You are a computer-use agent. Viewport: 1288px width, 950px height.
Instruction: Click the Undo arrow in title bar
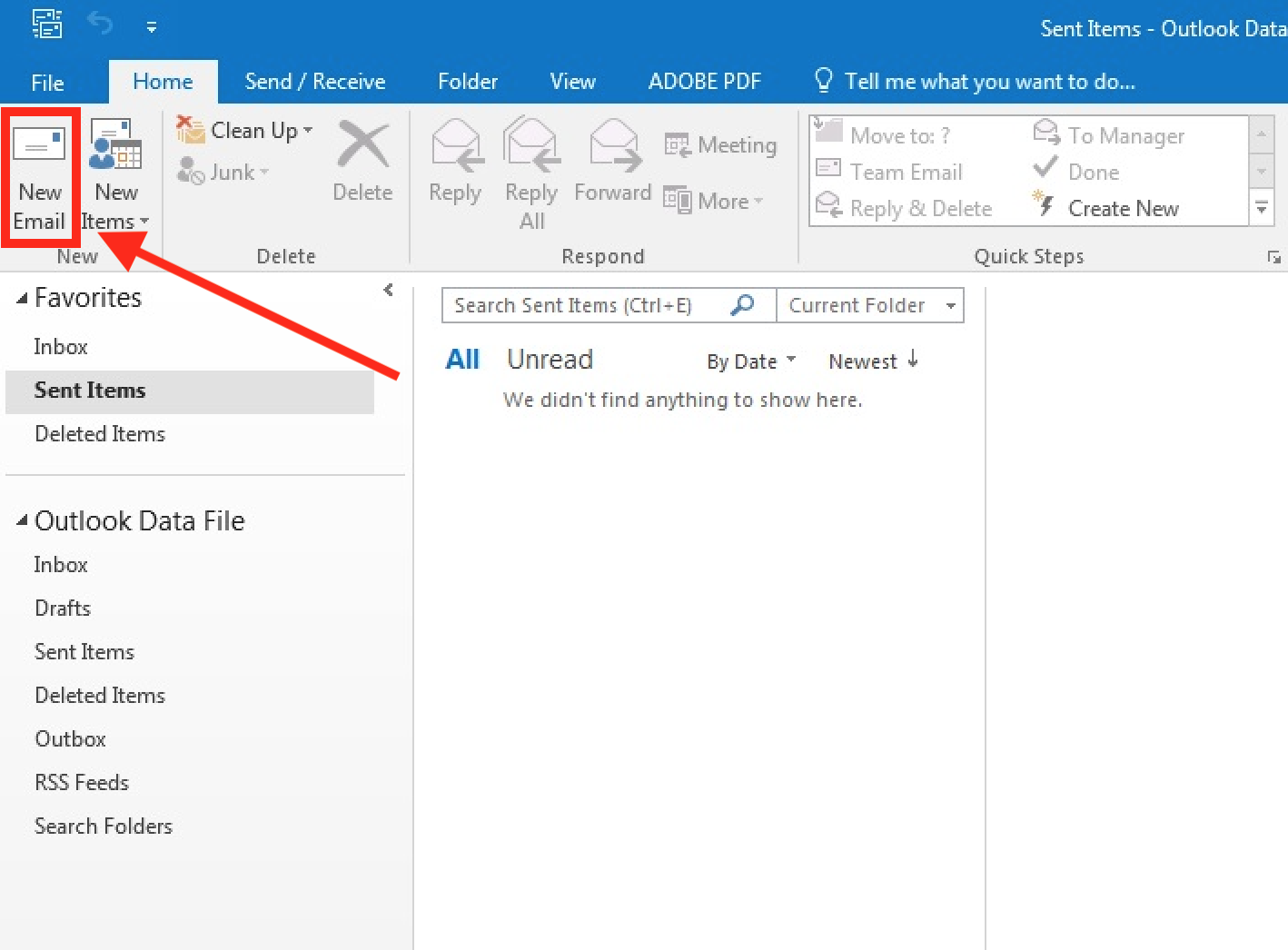(x=100, y=25)
